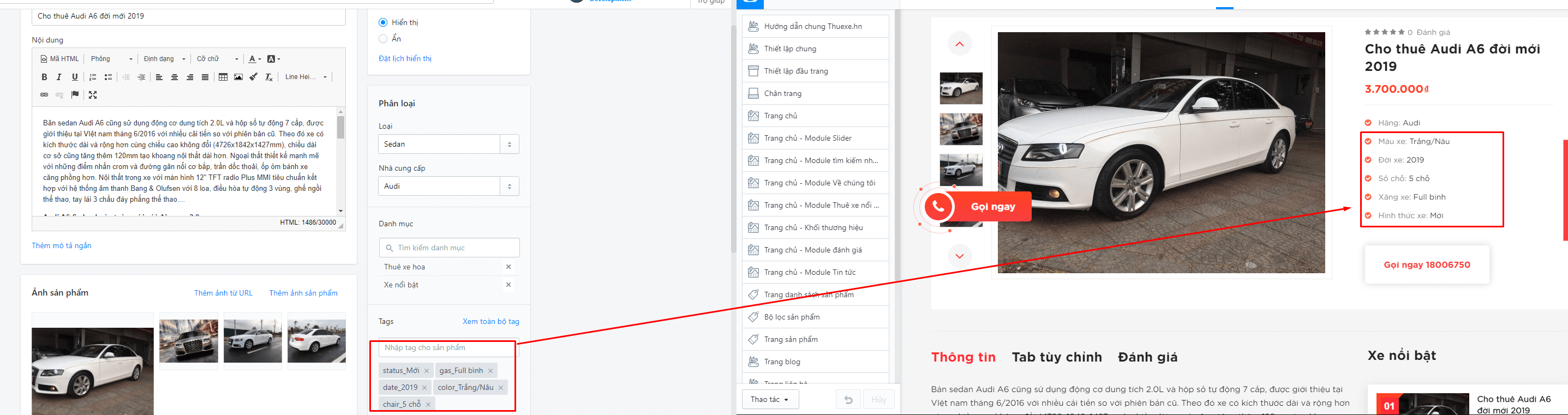Insert a numbered list
This screenshot has height=415, width=1568.
[x=93, y=77]
